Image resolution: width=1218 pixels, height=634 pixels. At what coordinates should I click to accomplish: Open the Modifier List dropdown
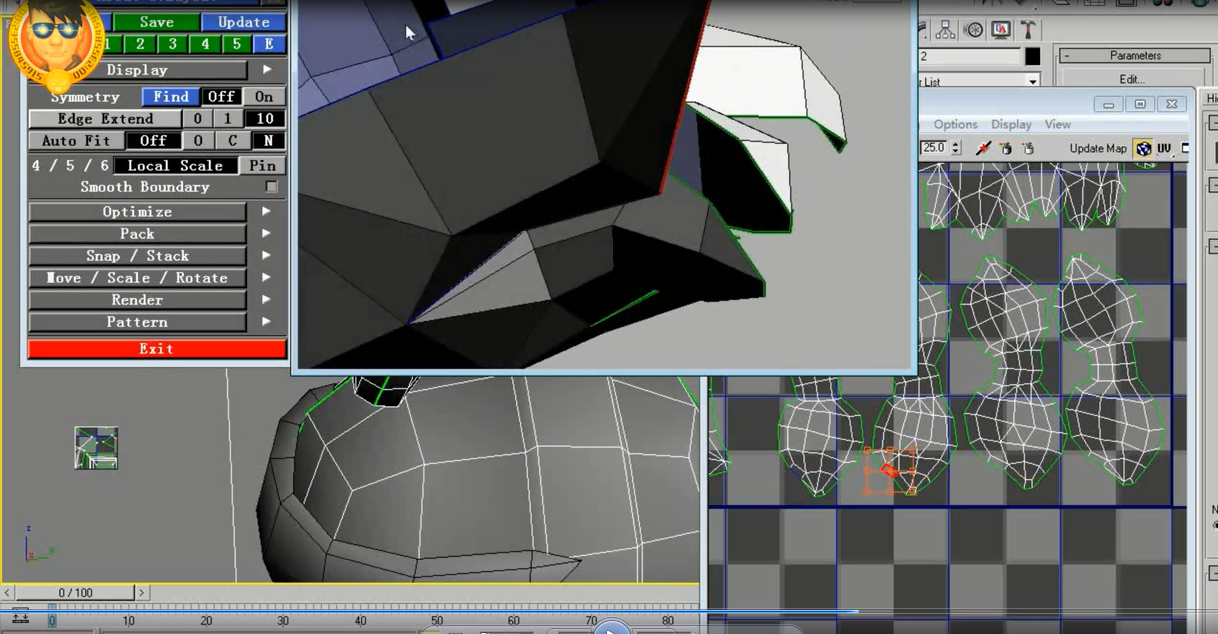[x=1033, y=81]
